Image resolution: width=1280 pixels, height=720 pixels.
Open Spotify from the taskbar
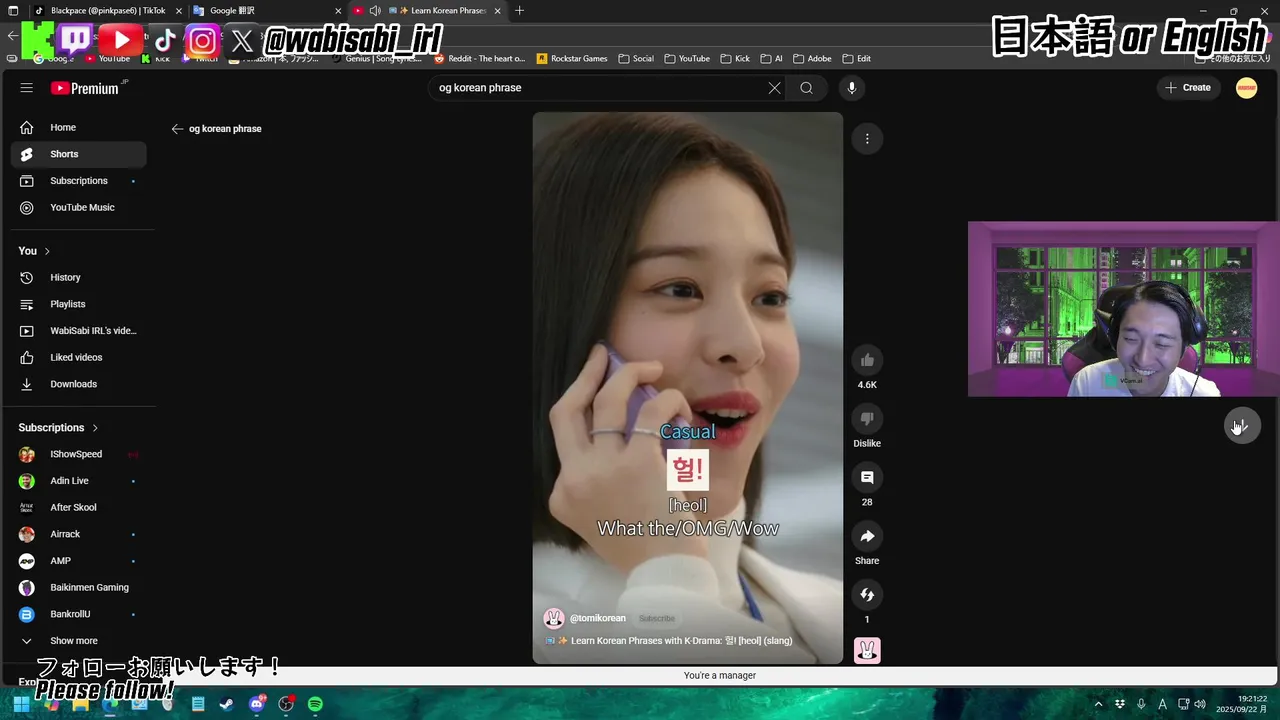(315, 704)
